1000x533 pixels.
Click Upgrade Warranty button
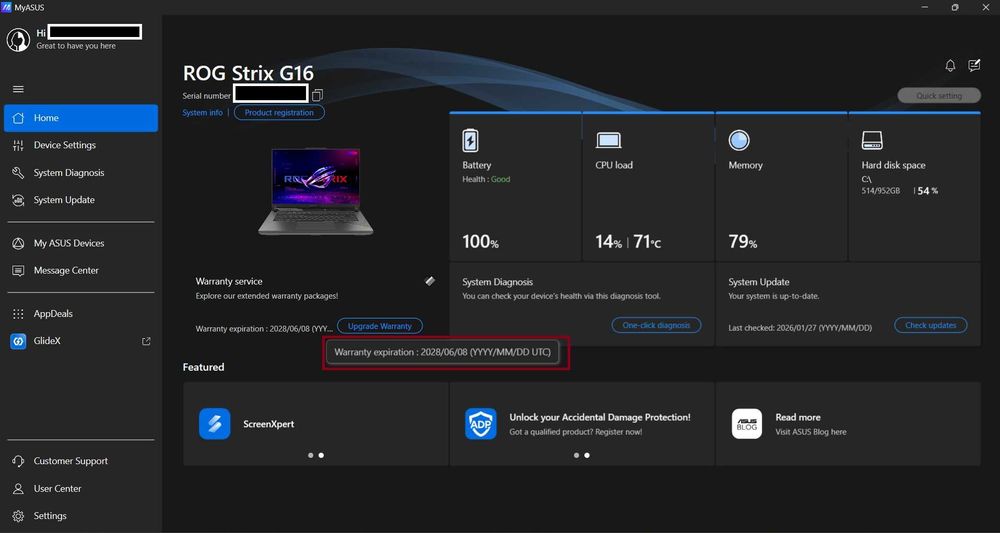click(380, 326)
